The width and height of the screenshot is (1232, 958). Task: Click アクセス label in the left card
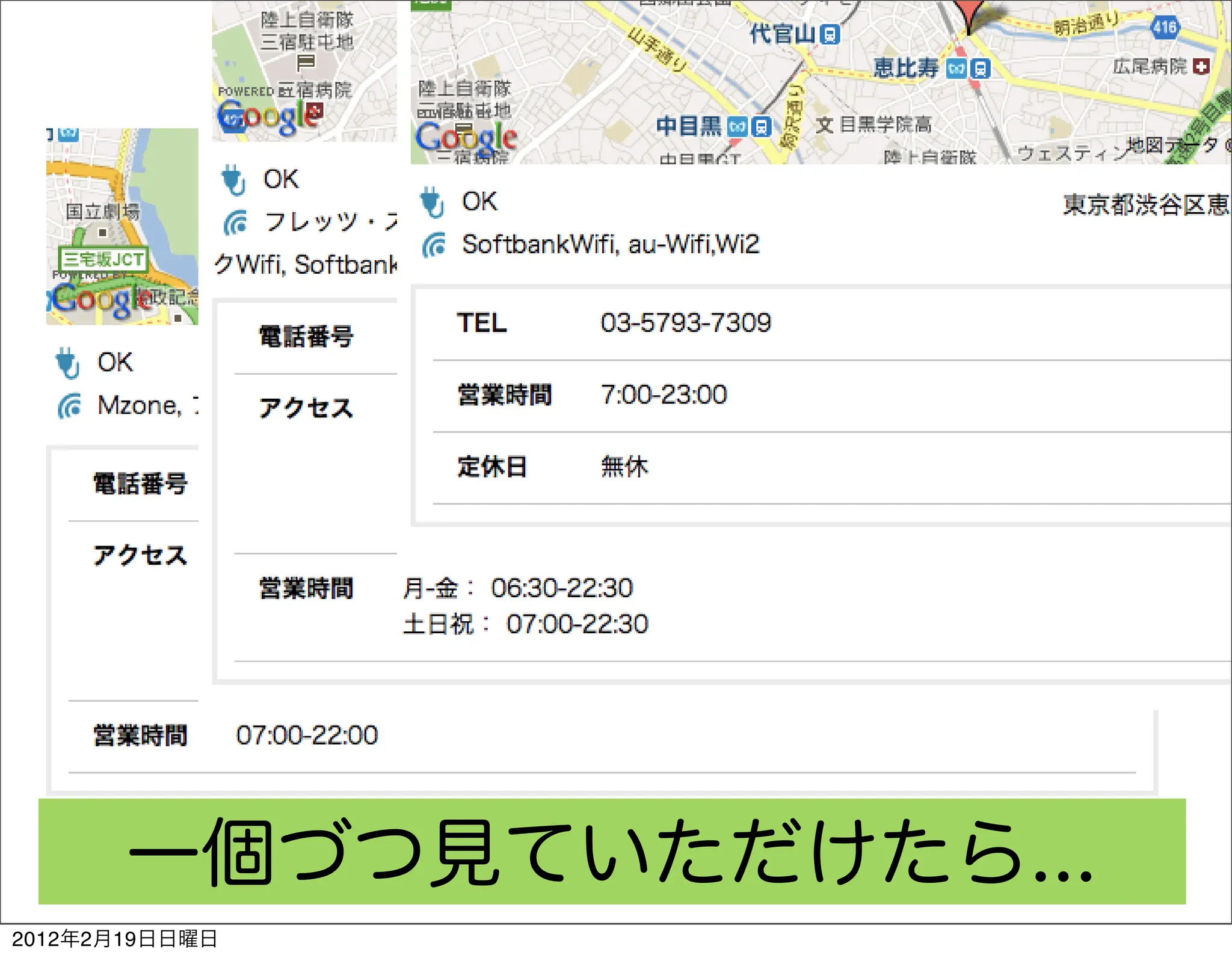(140, 556)
